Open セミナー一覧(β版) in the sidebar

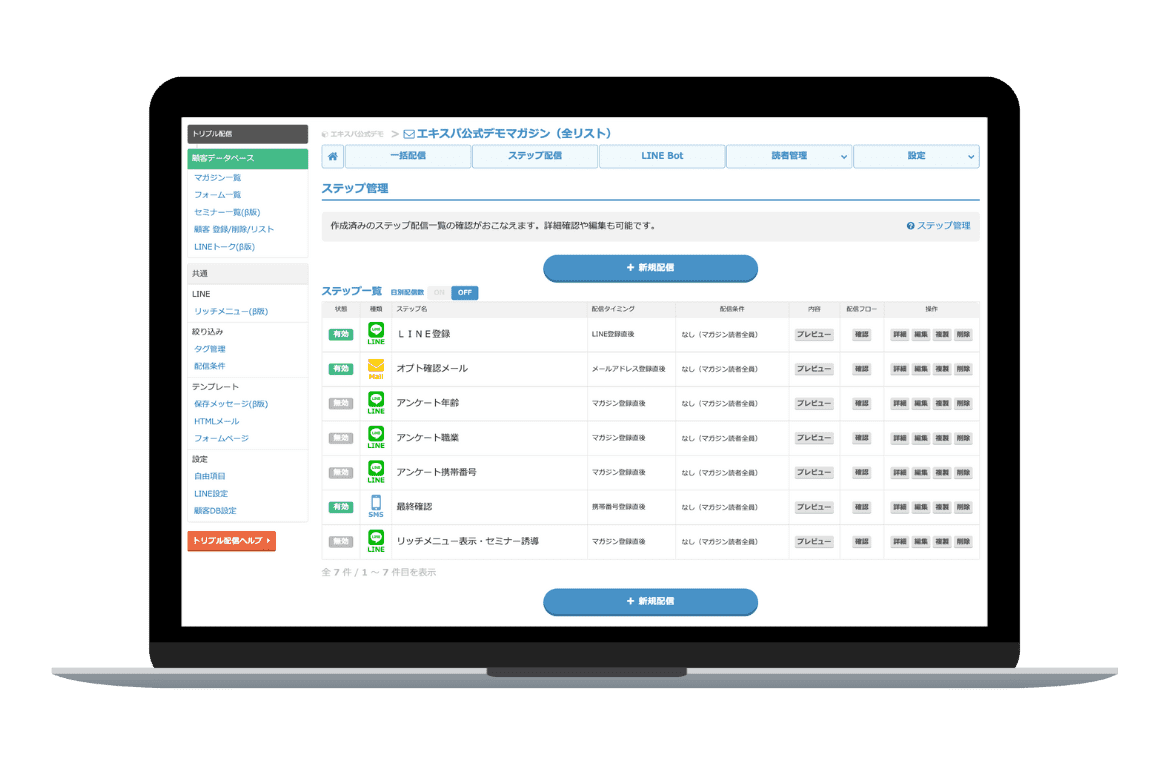tap(227, 212)
